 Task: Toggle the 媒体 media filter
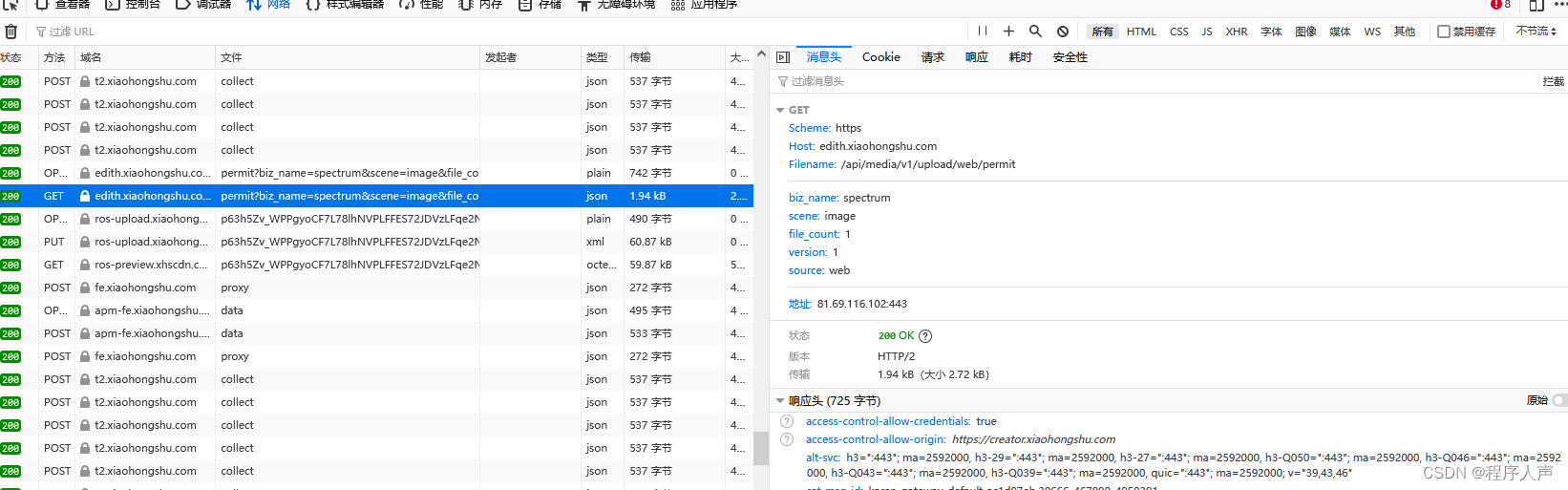point(1340,32)
